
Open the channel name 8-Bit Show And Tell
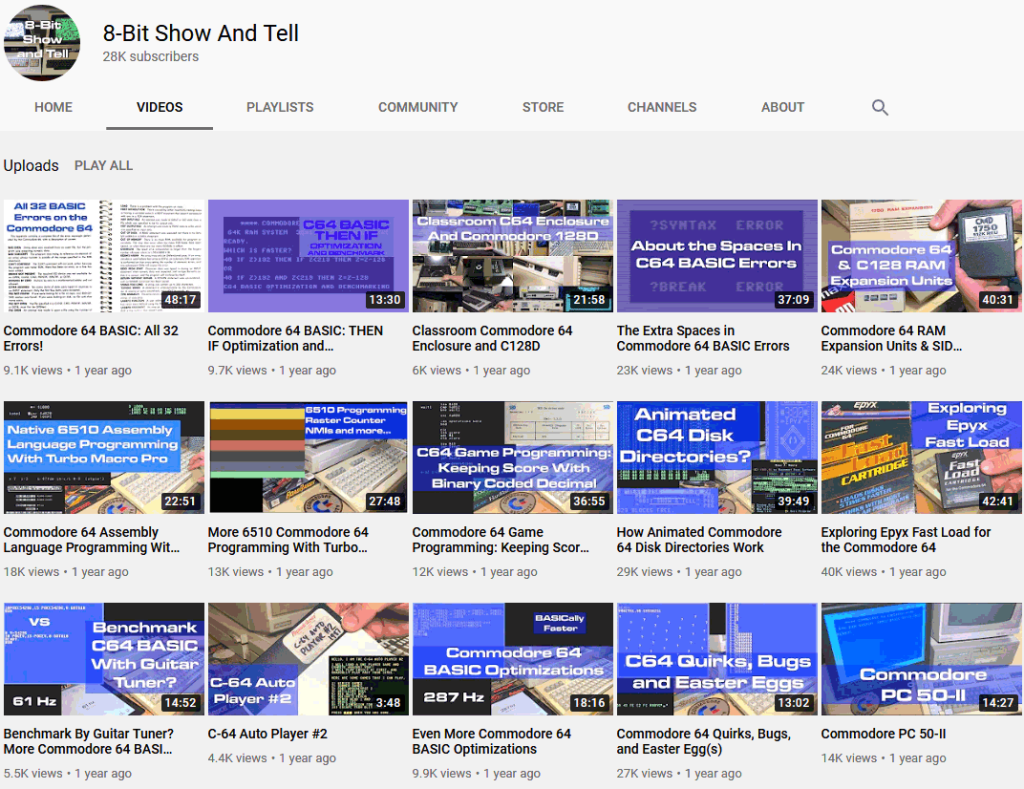pos(200,33)
